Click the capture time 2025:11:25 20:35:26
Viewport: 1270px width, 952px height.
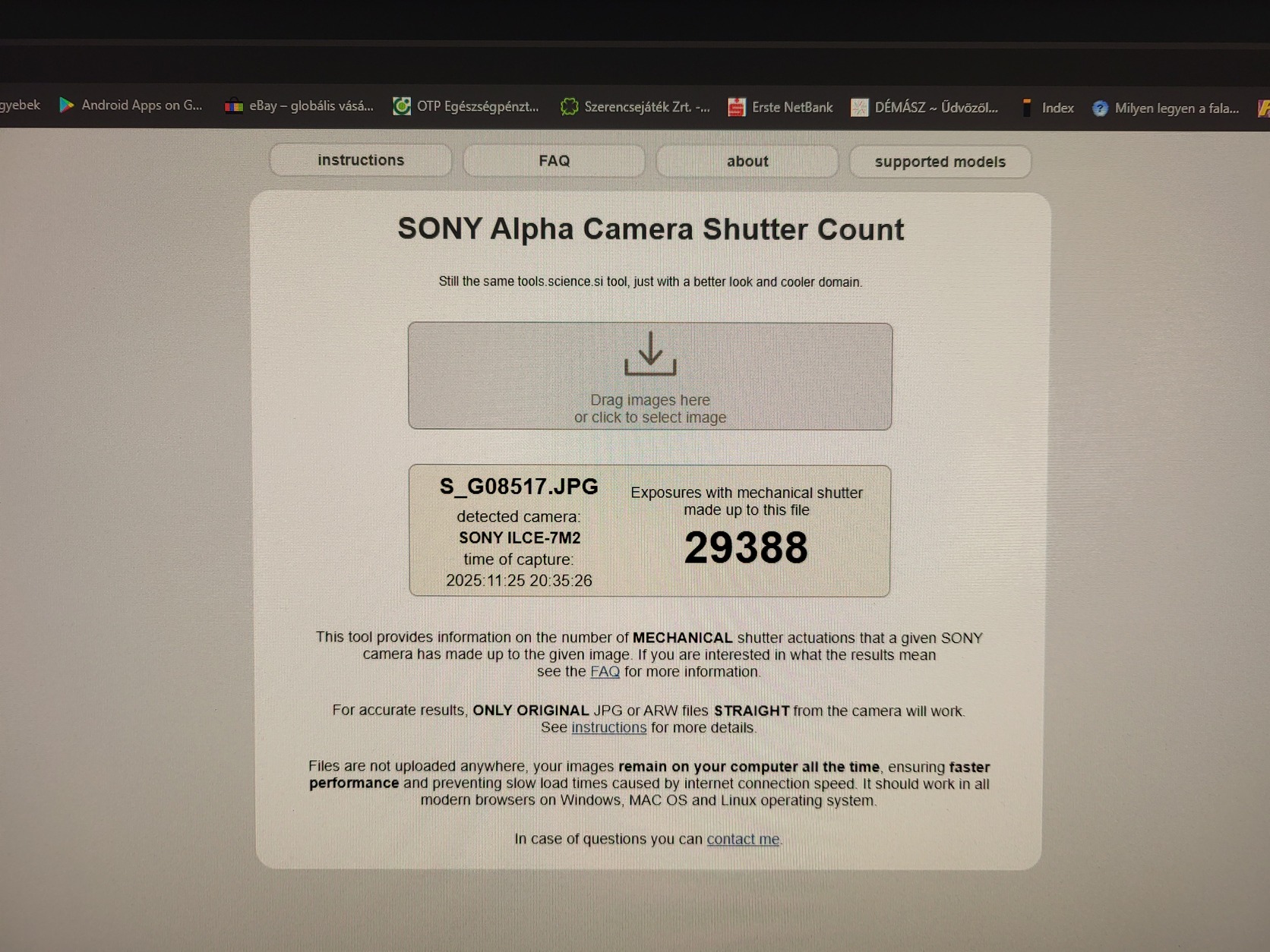[519, 581]
